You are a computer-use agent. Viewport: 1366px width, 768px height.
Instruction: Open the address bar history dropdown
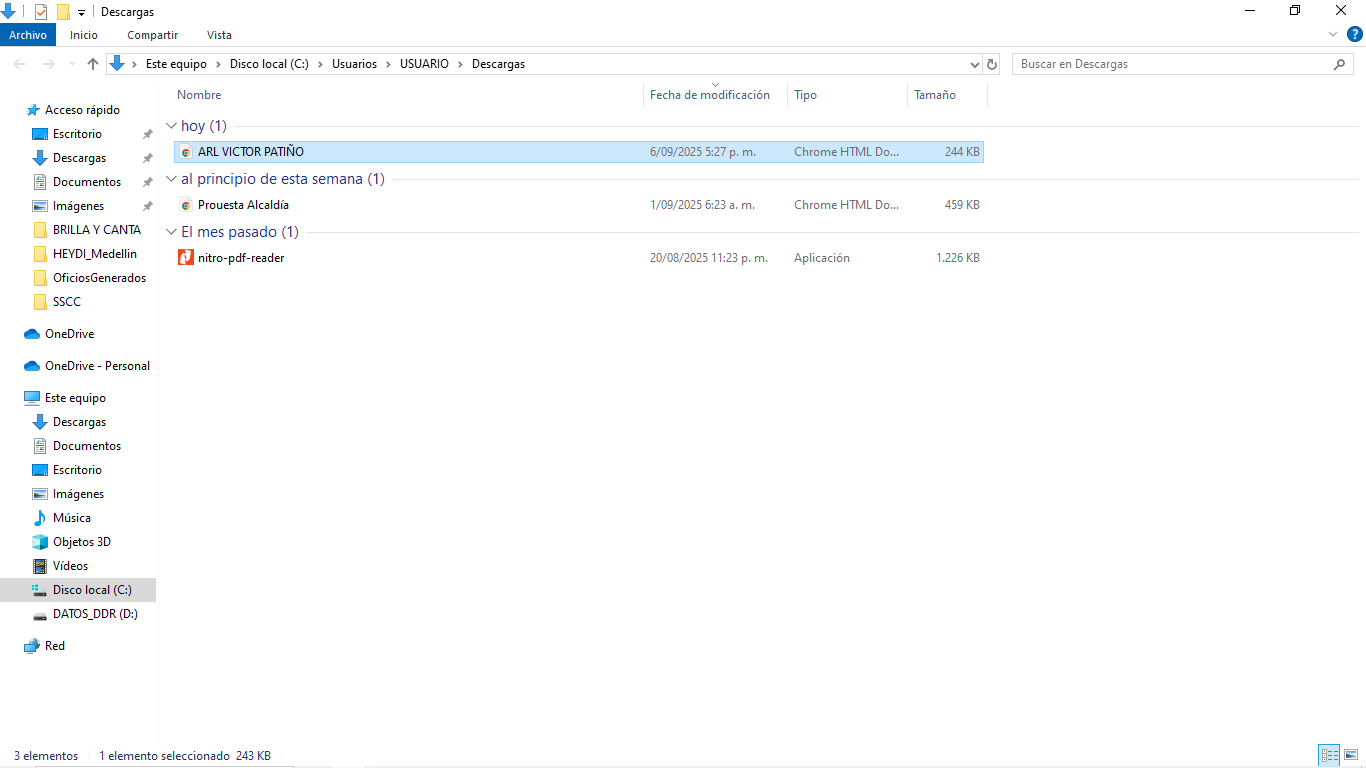(x=975, y=64)
